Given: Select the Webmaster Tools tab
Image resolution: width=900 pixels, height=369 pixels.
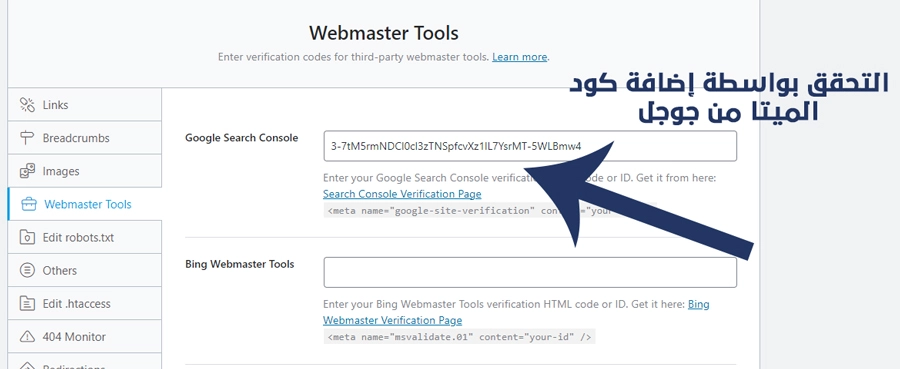Looking at the screenshot, I should click(x=85, y=204).
